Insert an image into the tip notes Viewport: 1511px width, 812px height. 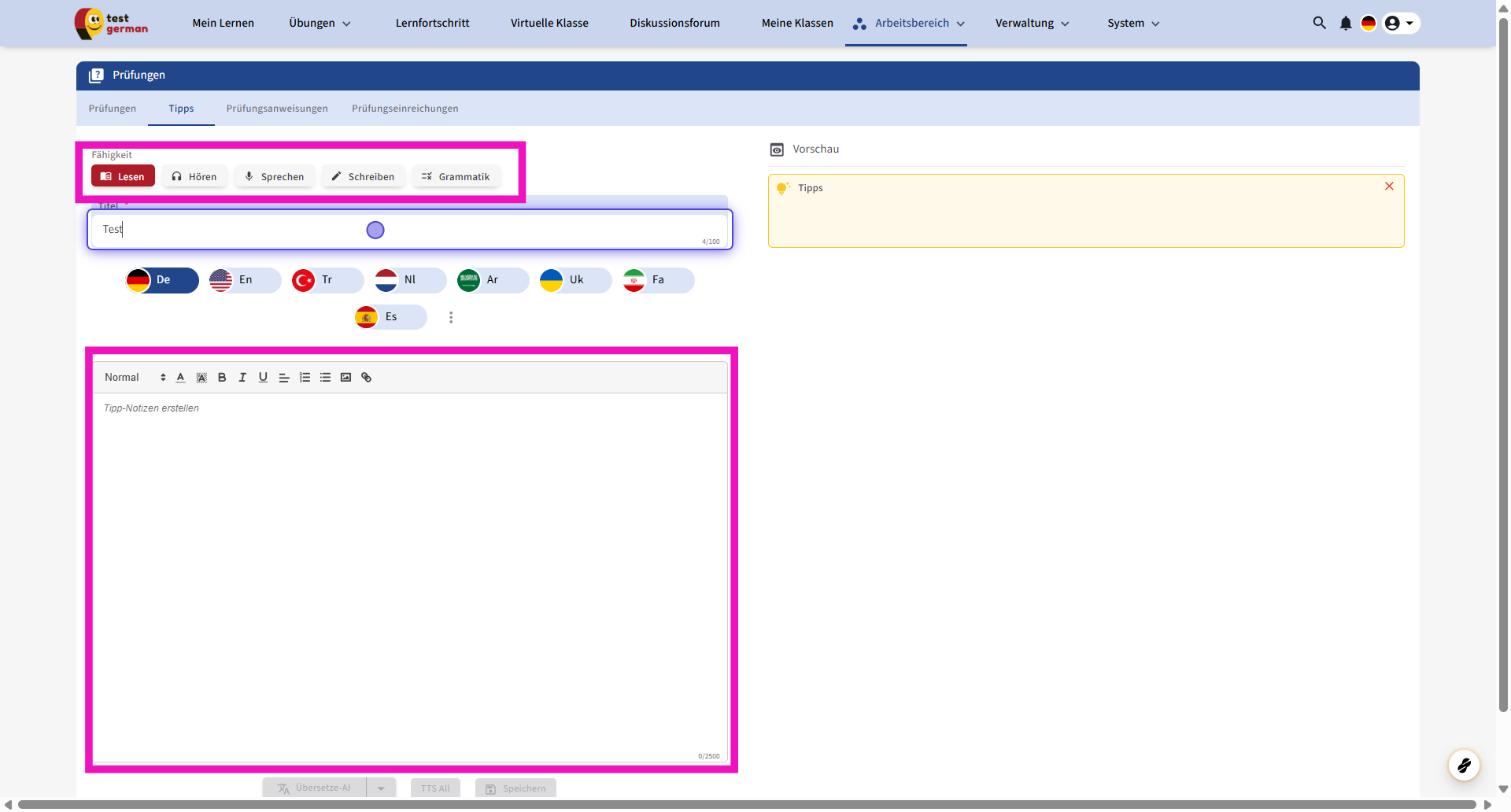point(345,378)
